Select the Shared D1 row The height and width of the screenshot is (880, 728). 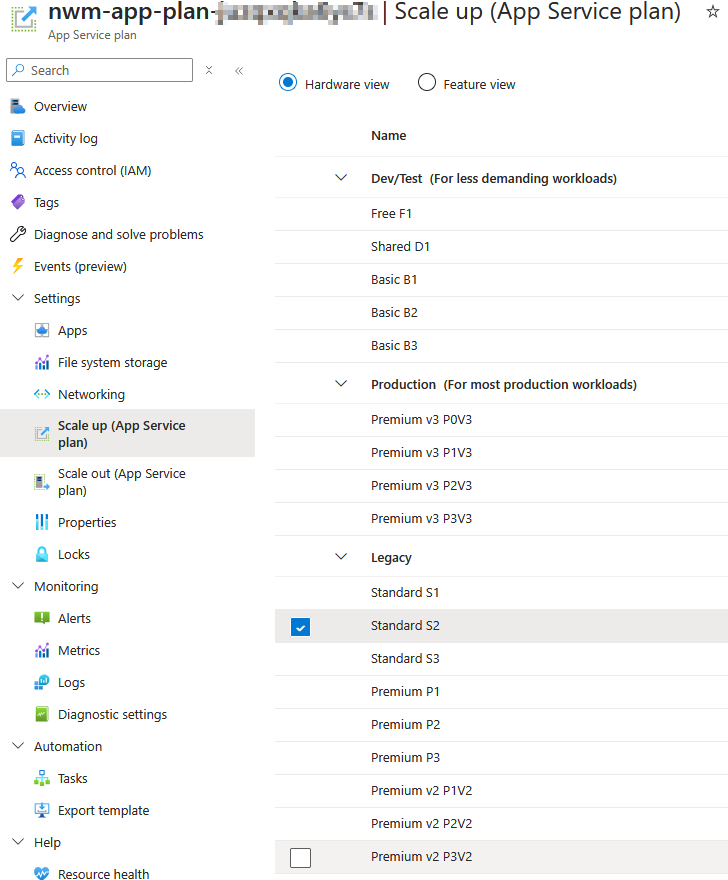click(501, 247)
